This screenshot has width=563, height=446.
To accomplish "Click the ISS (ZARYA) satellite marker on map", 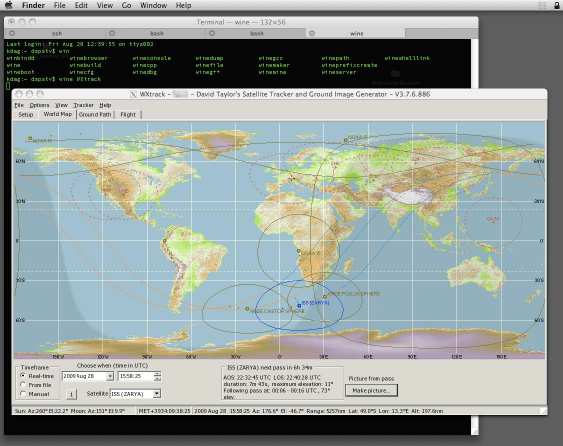I will (x=299, y=306).
